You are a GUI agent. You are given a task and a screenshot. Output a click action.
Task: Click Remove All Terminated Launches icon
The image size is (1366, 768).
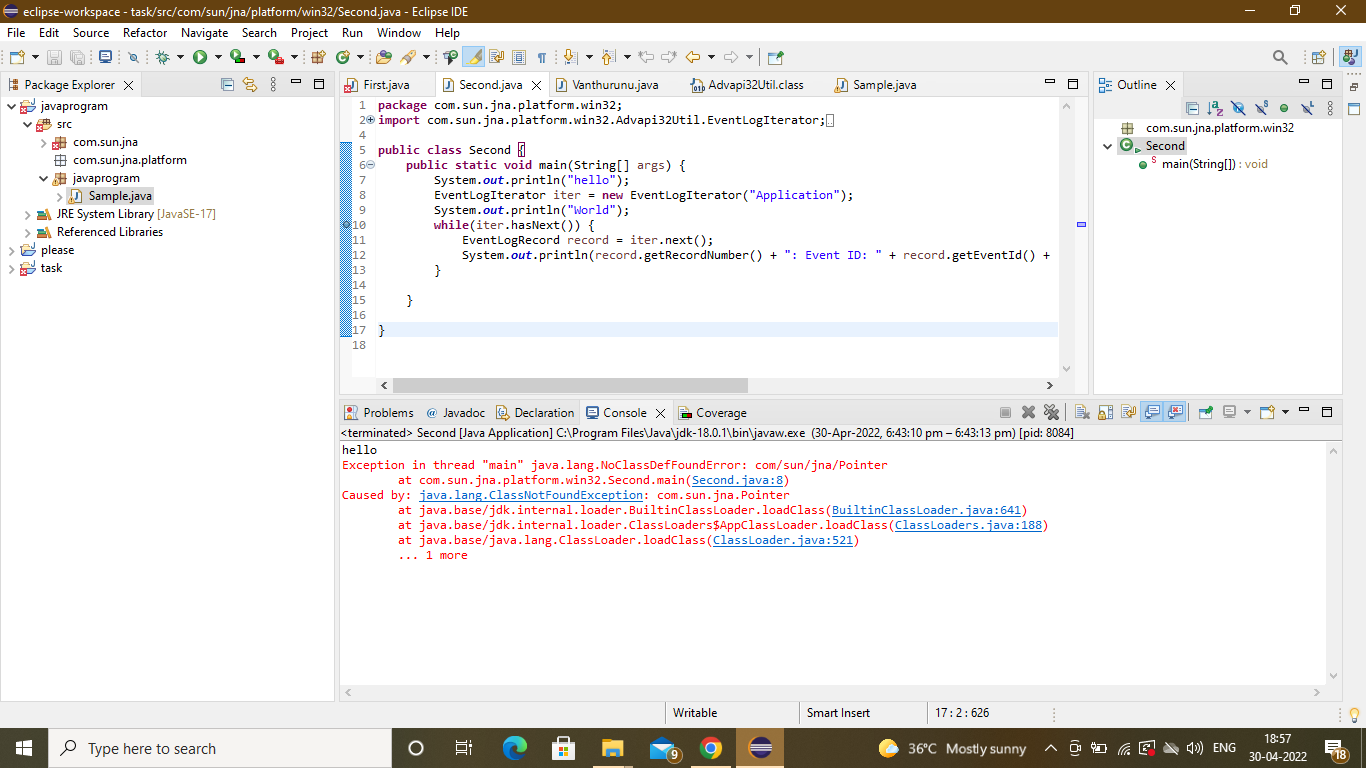coord(1051,412)
